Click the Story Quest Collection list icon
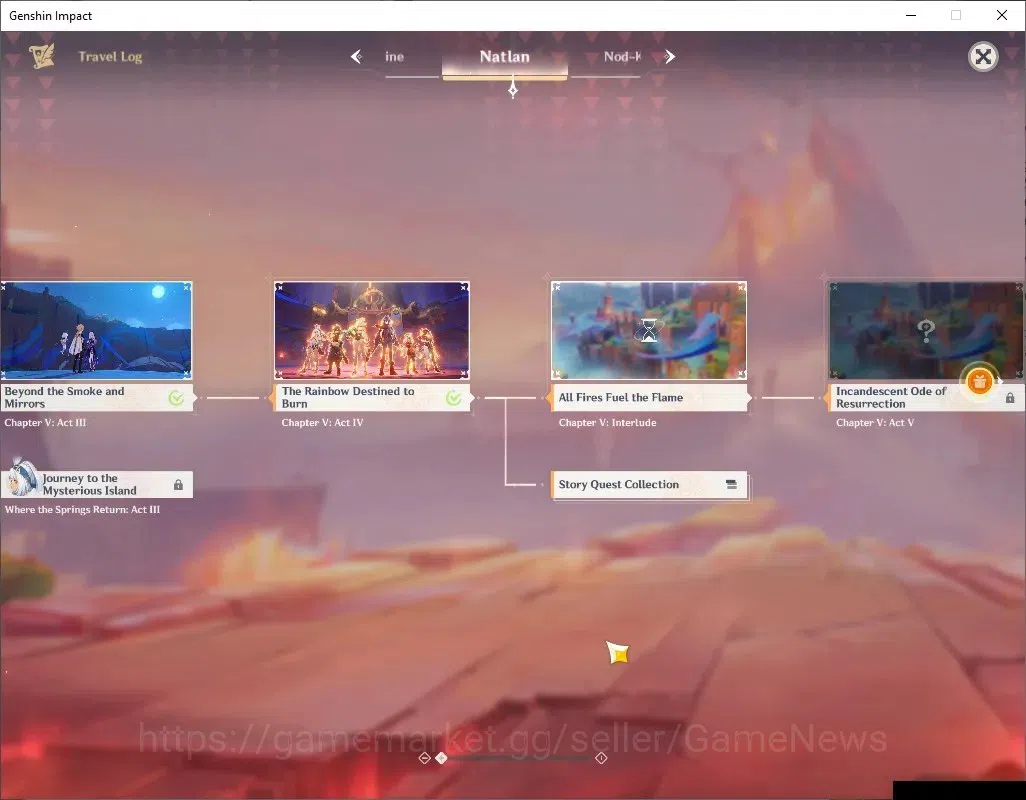Screen dimensions: 1026x800 [x=731, y=485]
